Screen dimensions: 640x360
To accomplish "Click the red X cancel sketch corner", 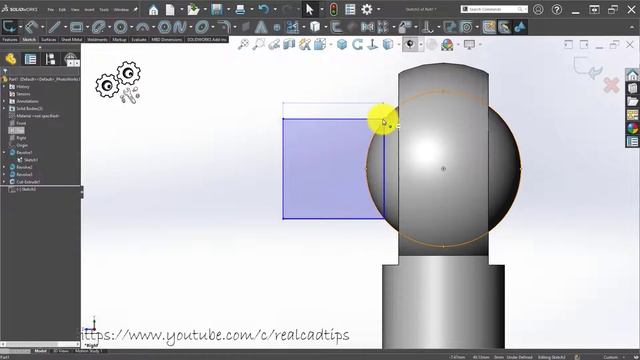I will 611,86.
